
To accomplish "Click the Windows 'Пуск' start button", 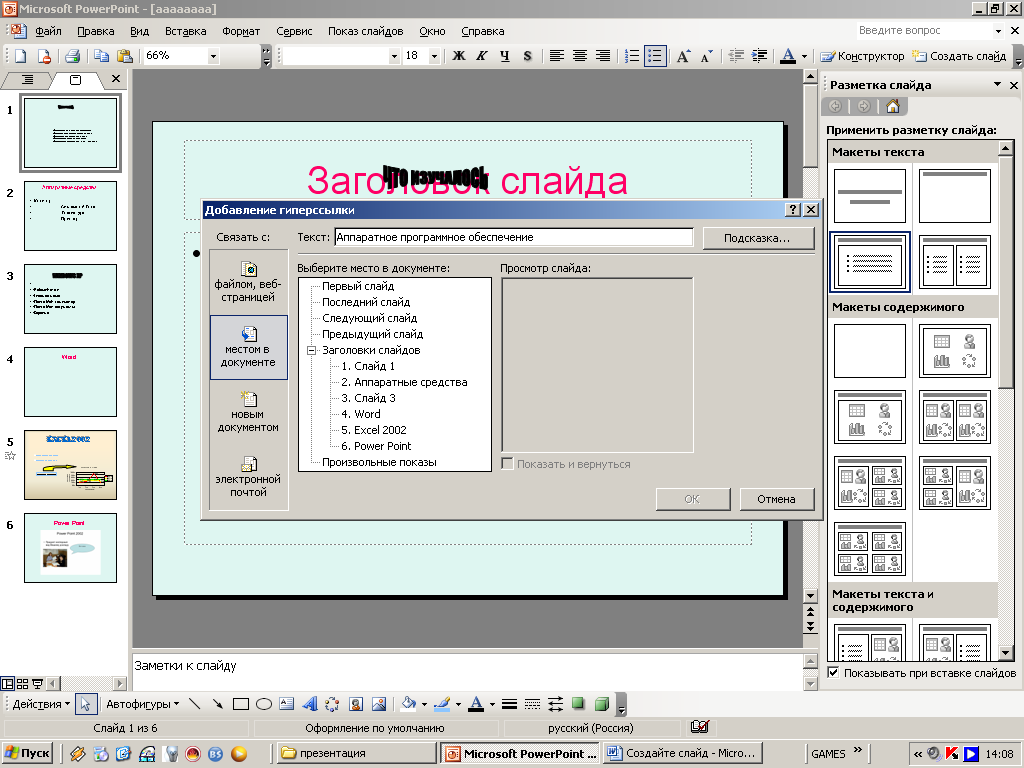I will click(27, 753).
